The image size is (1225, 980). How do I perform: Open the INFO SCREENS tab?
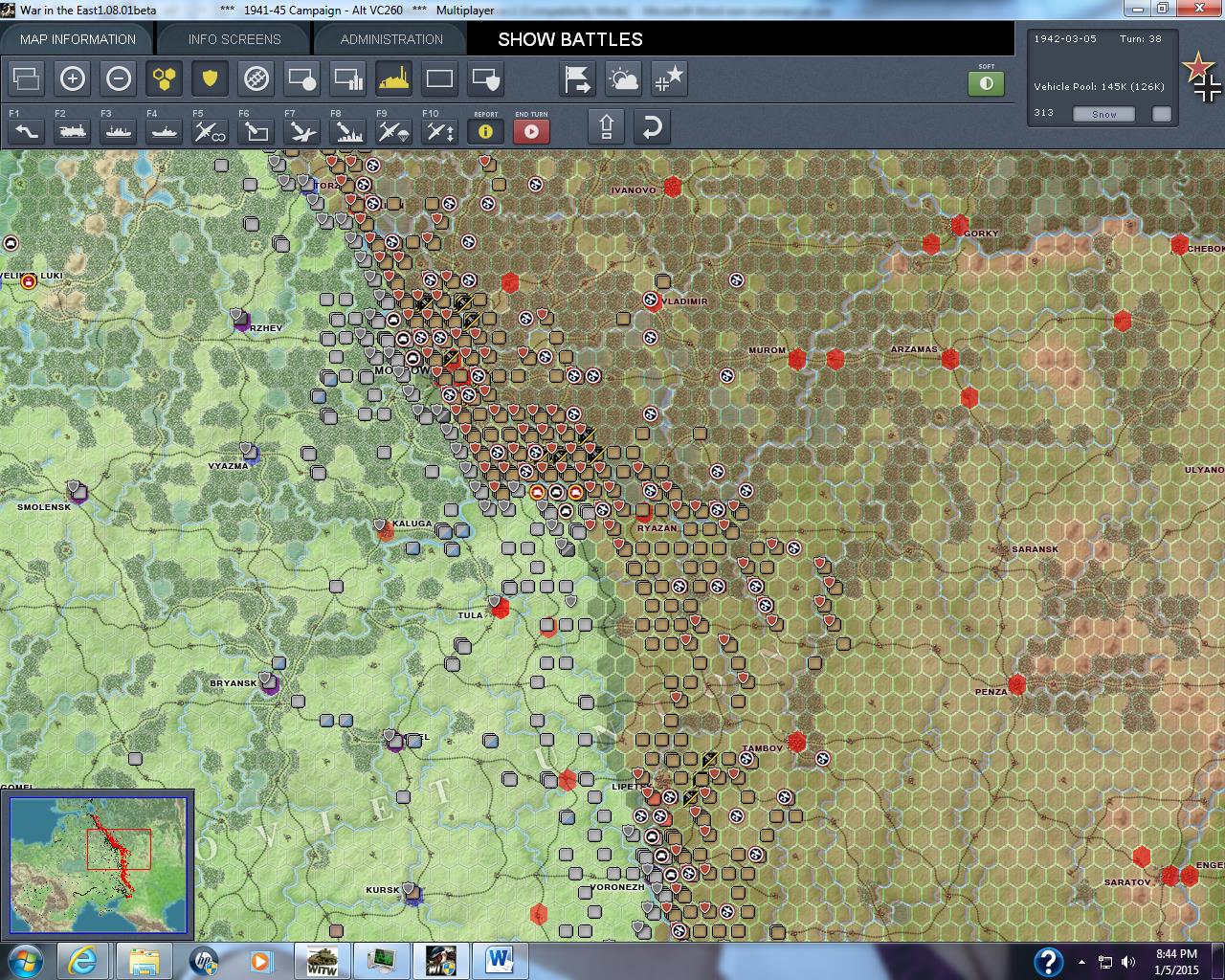click(x=234, y=39)
